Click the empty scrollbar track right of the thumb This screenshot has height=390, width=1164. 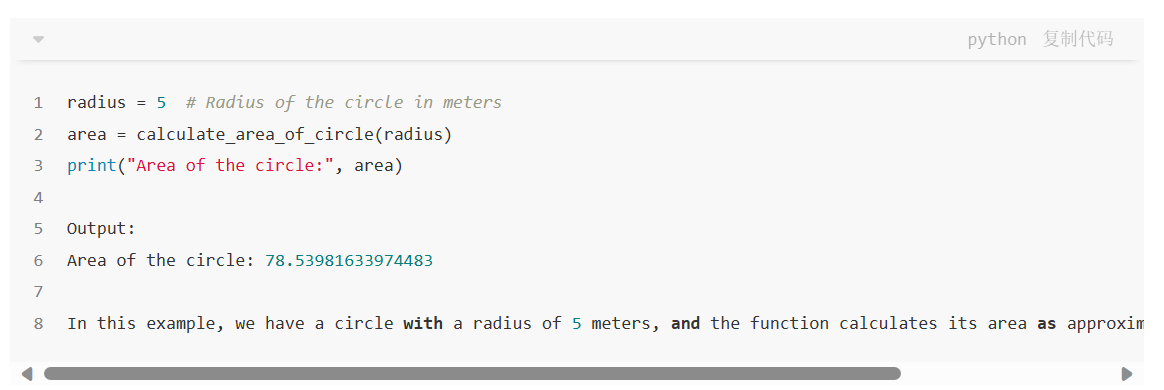1010,374
